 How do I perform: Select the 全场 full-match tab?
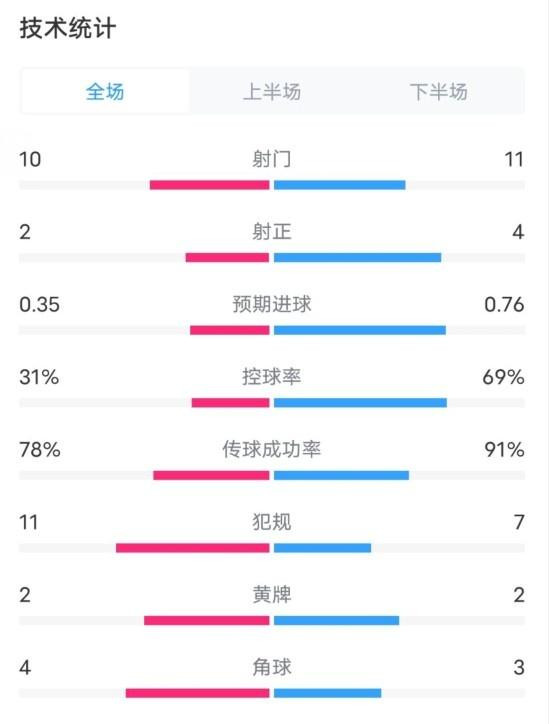(x=105, y=91)
